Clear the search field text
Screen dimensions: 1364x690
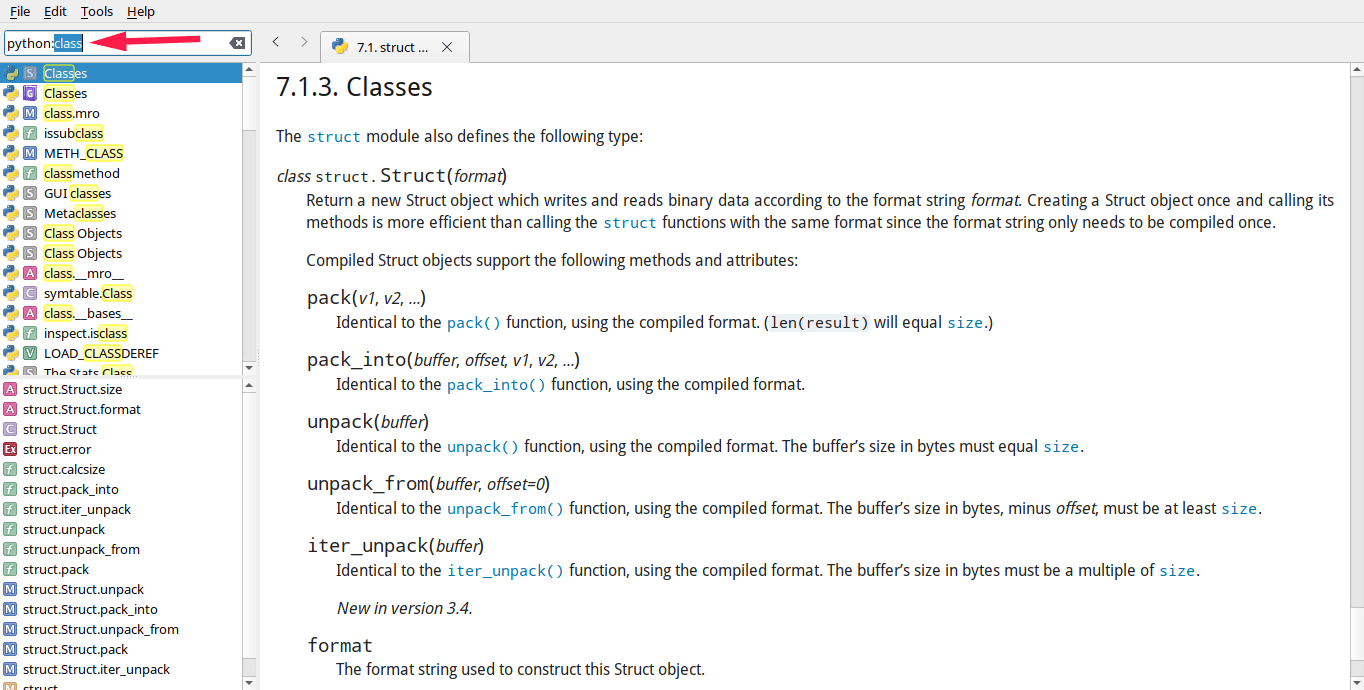coord(237,43)
